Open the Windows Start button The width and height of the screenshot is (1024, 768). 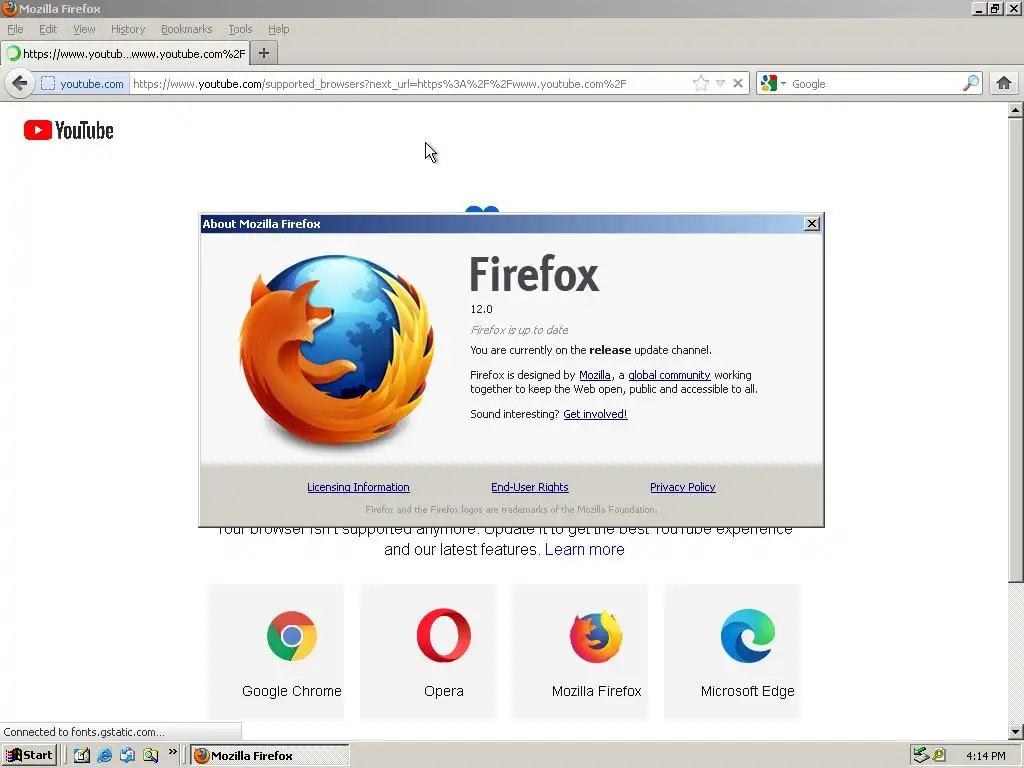tap(29, 756)
